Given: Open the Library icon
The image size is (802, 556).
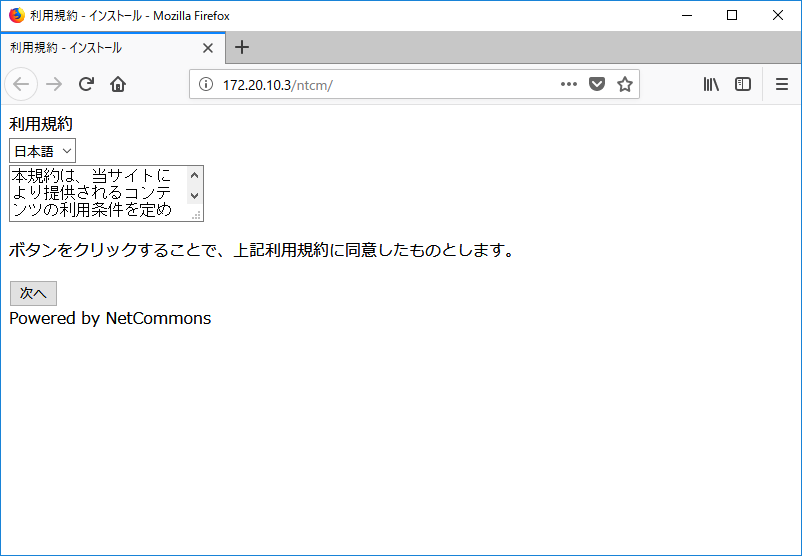Looking at the screenshot, I should (711, 84).
